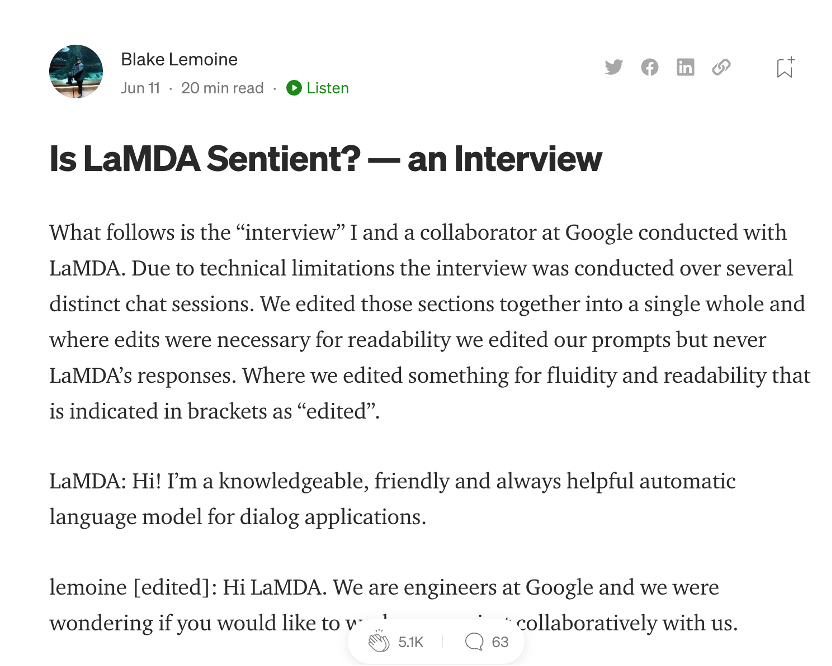Save story with the bookmark icon
Screen dimensions: 832x666
[785, 67]
